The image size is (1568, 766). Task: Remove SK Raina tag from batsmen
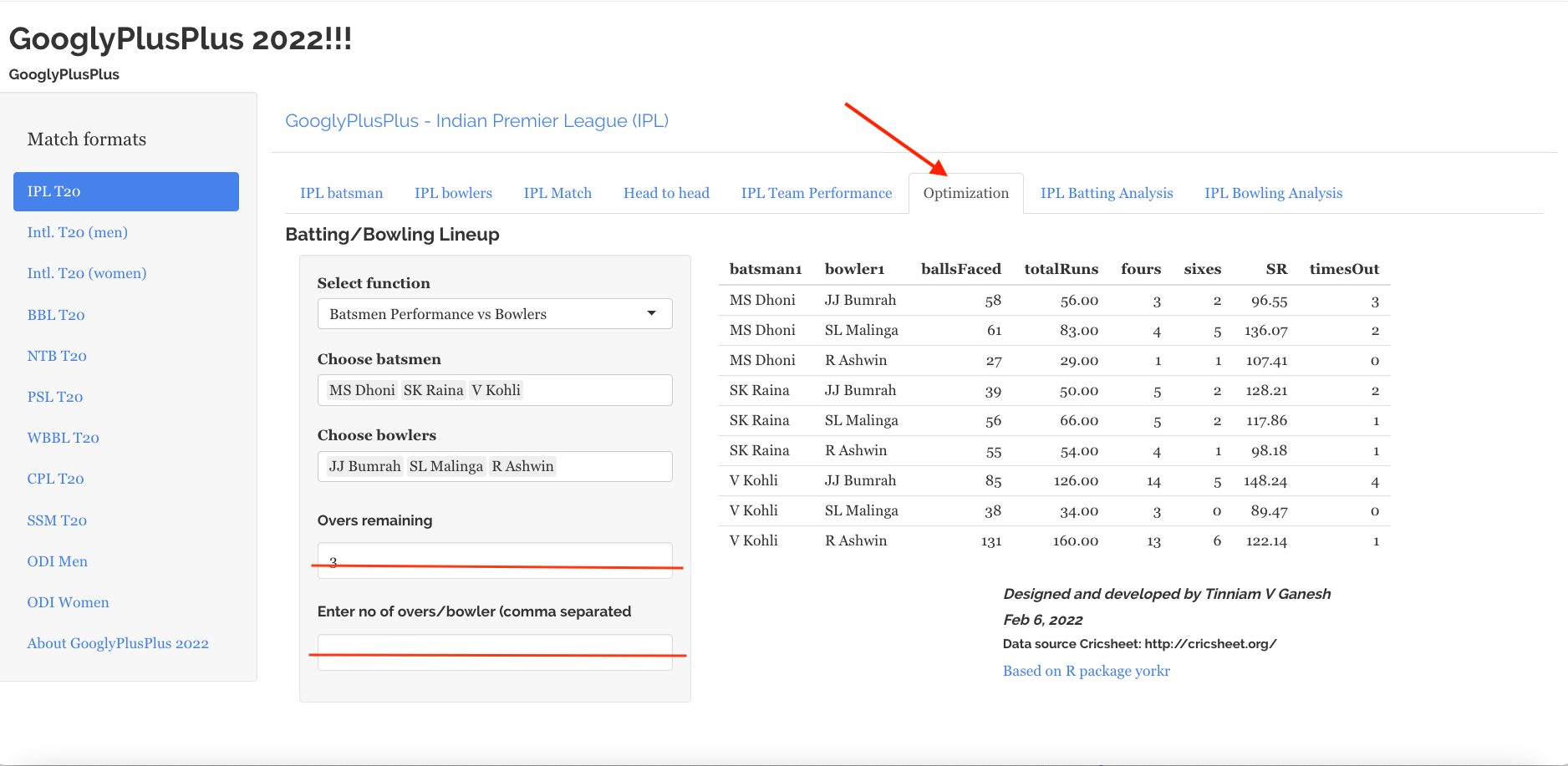point(433,390)
